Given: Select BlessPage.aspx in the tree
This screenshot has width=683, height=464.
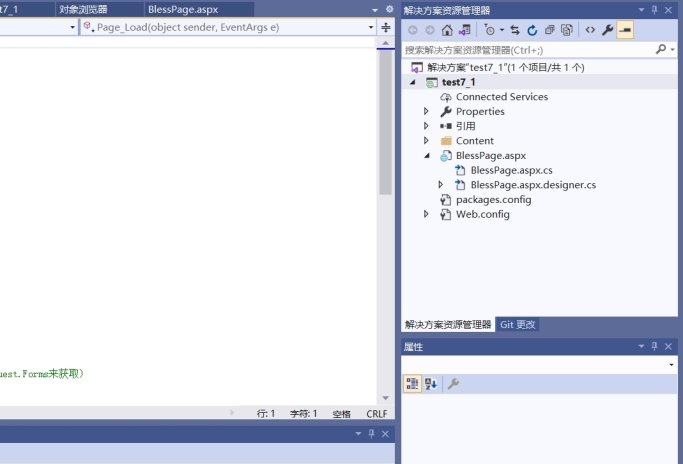Looking at the screenshot, I should 490,156.
